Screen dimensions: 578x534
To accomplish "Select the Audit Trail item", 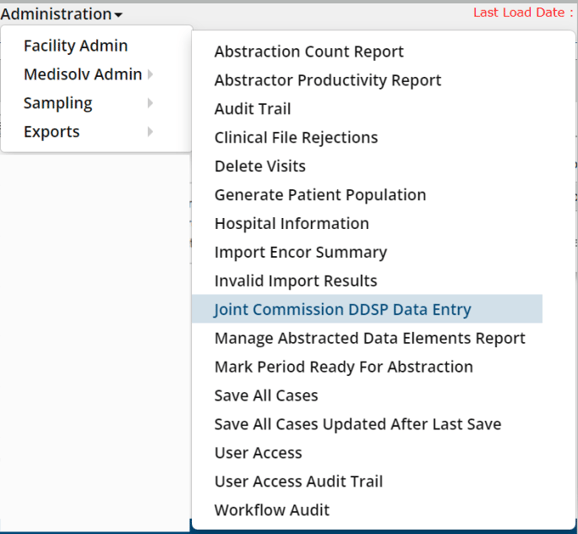I will click(253, 109).
